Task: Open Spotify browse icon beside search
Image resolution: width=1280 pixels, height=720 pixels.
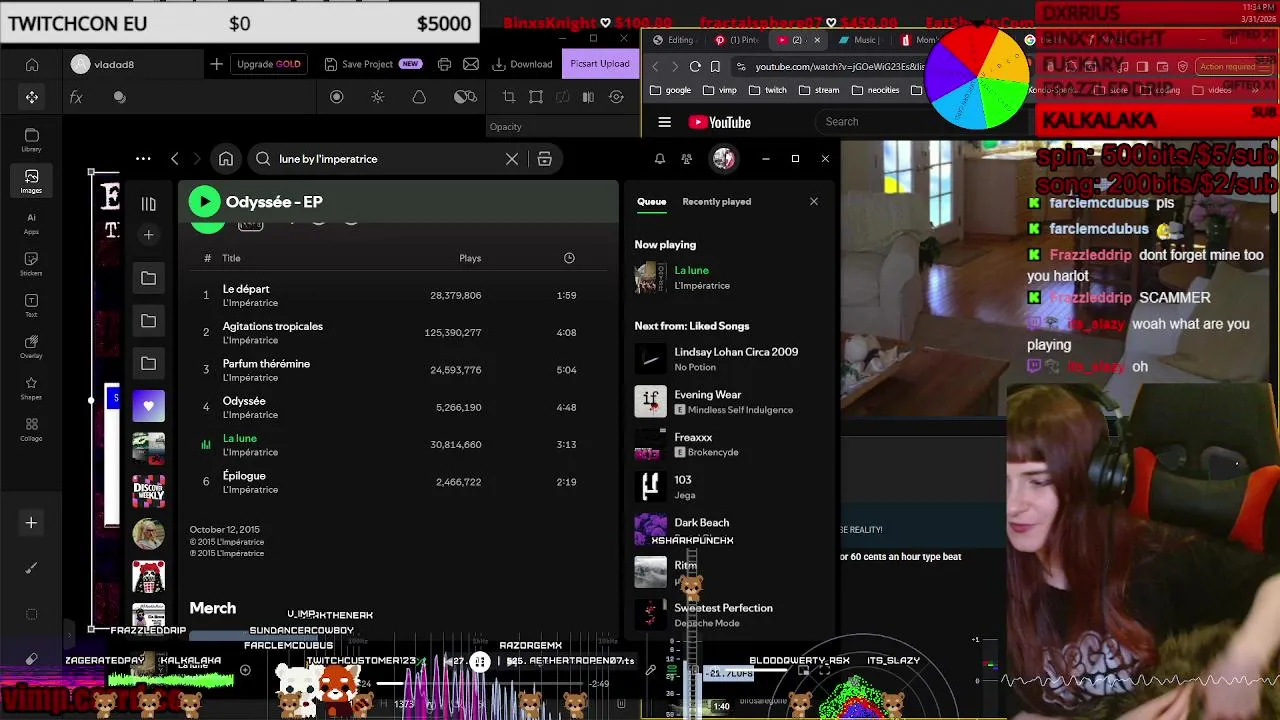Action: (545, 159)
